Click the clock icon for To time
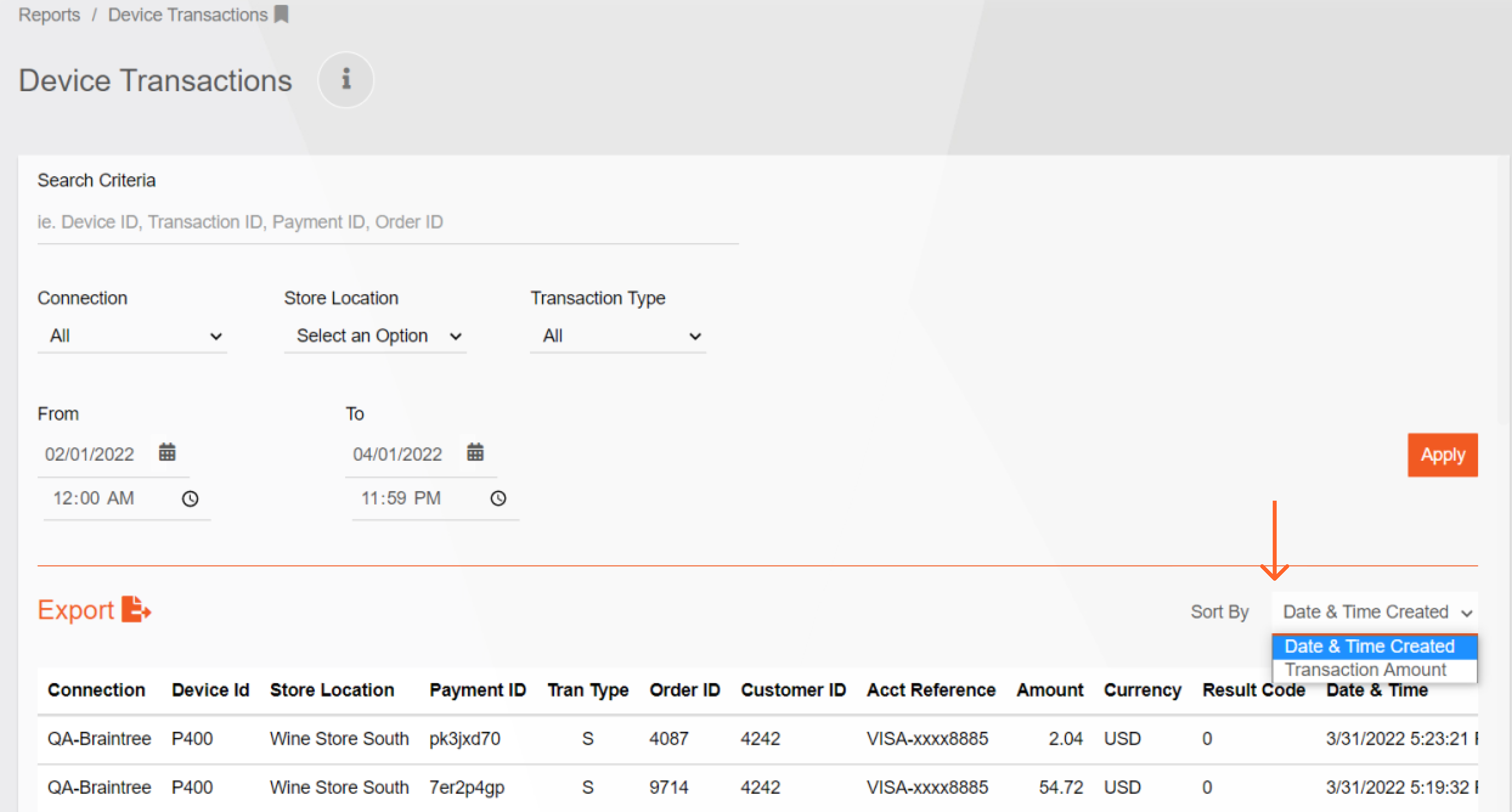Screen dimensions: 1512x812 498,498
